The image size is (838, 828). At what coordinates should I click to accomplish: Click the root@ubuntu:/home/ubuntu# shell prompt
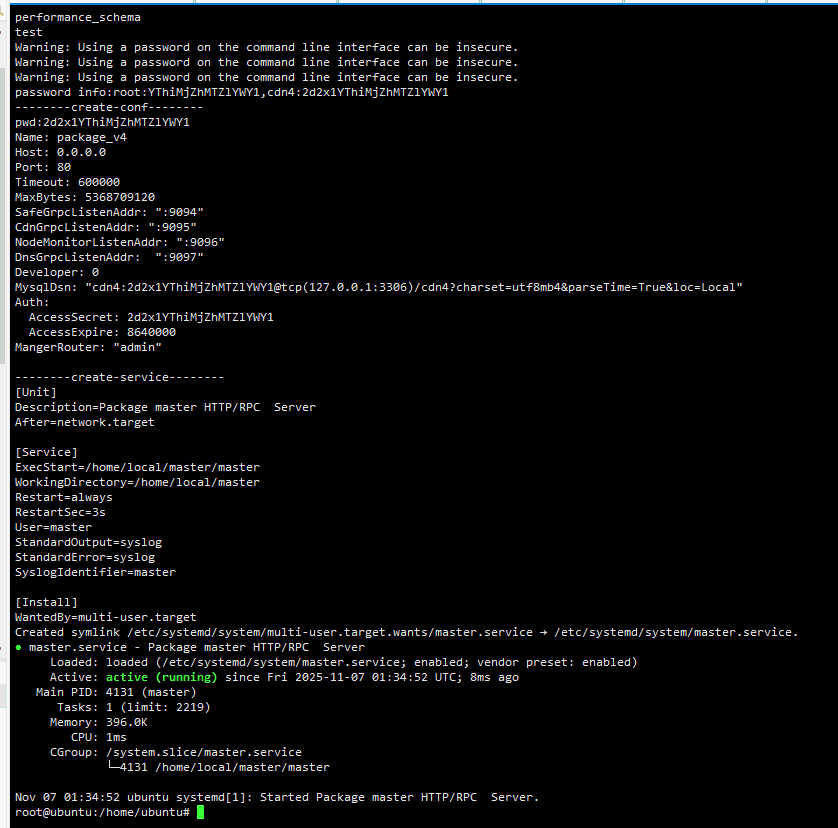tap(102, 812)
